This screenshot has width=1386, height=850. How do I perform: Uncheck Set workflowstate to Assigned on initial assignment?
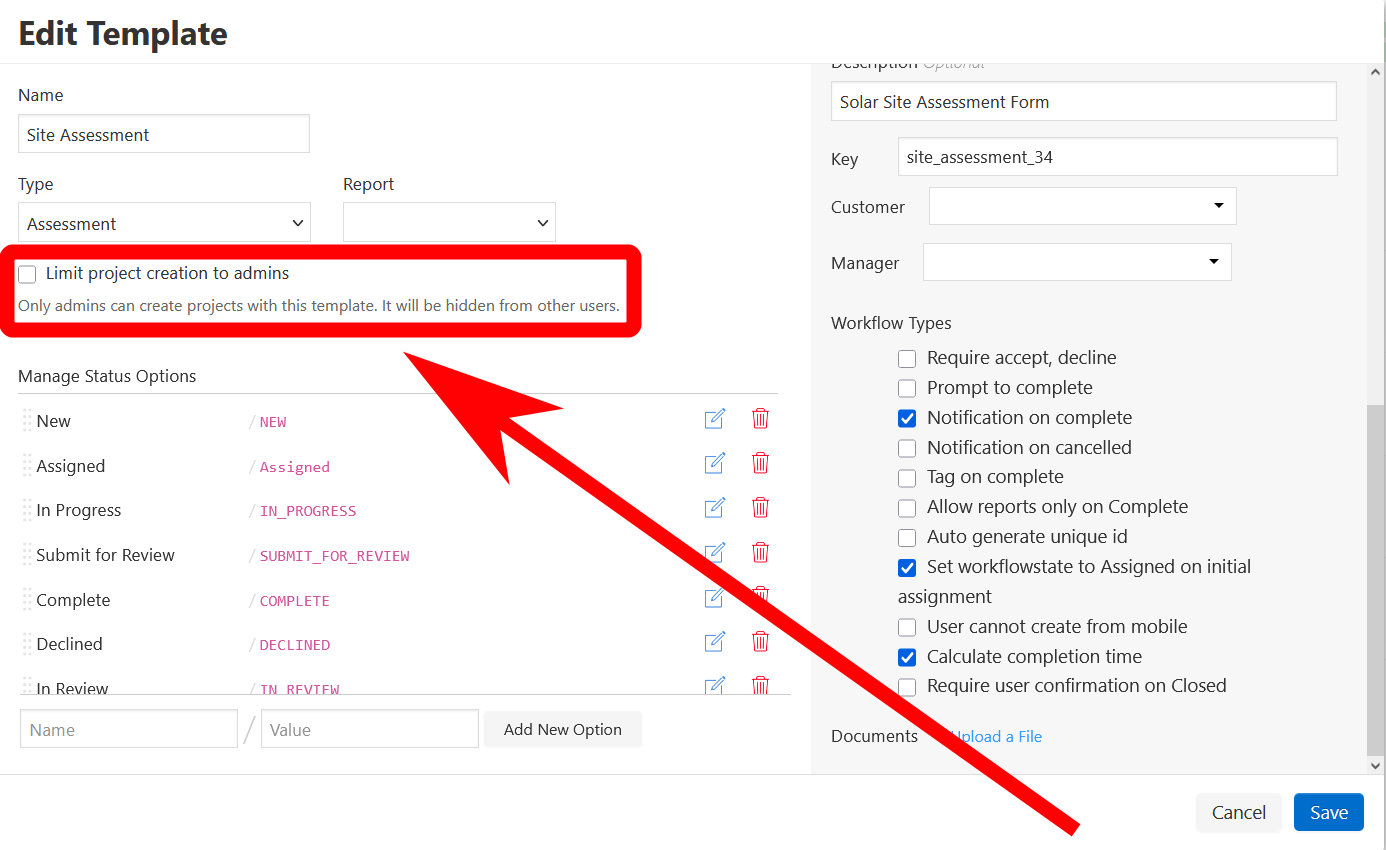(x=907, y=567)
